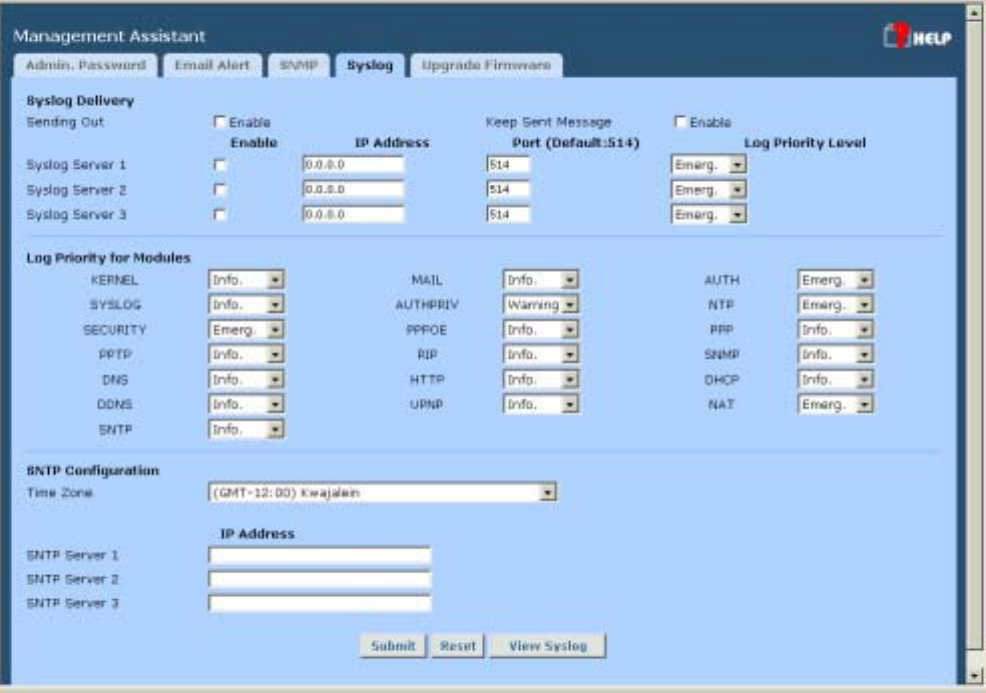Open Syslog Server 1 Log Priority Level dropdown

click(x=709, y=164)
